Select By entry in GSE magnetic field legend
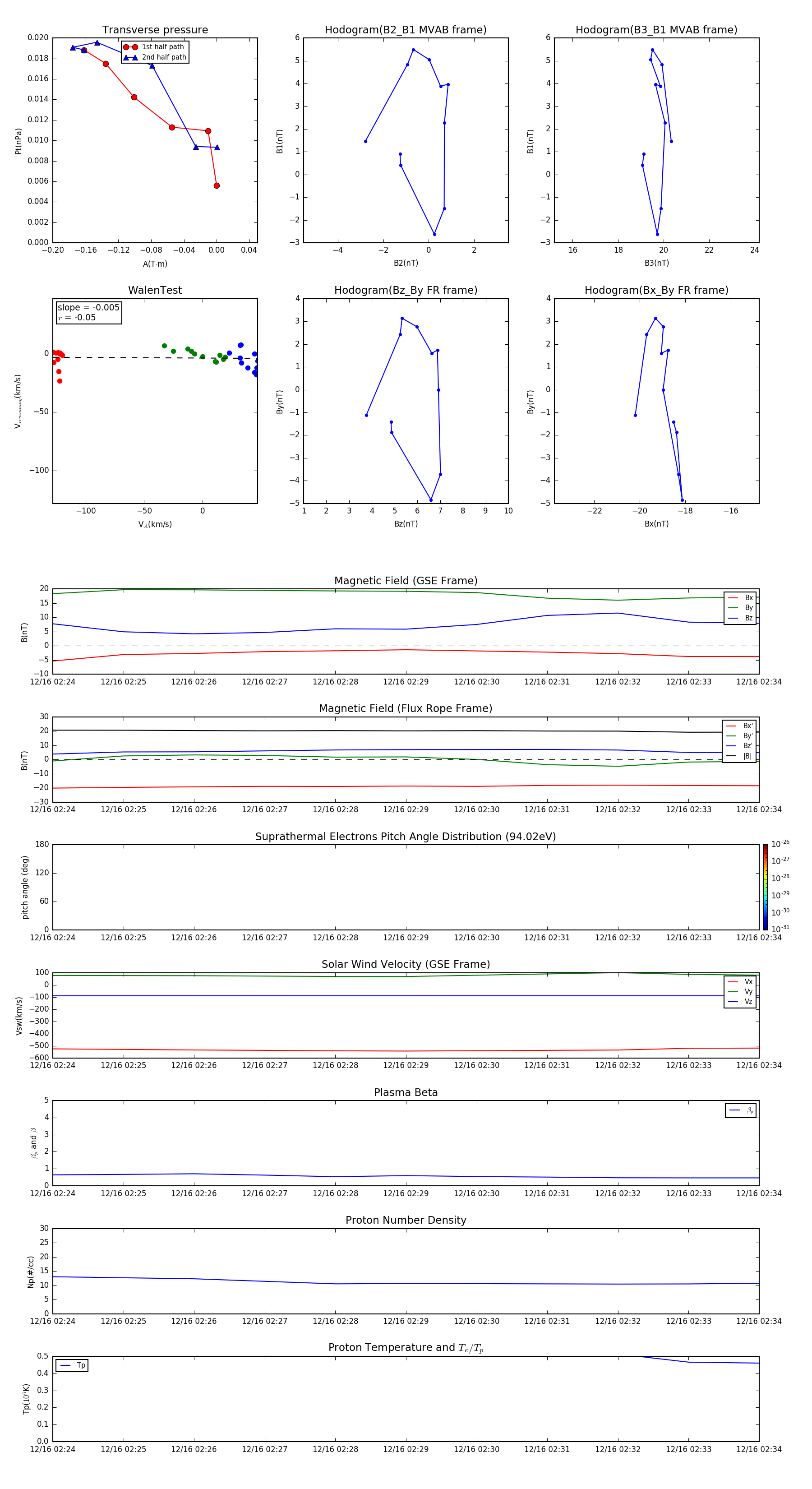Image resolution: width=812 pixels, height=1489 pixels. tap(740, 608)
